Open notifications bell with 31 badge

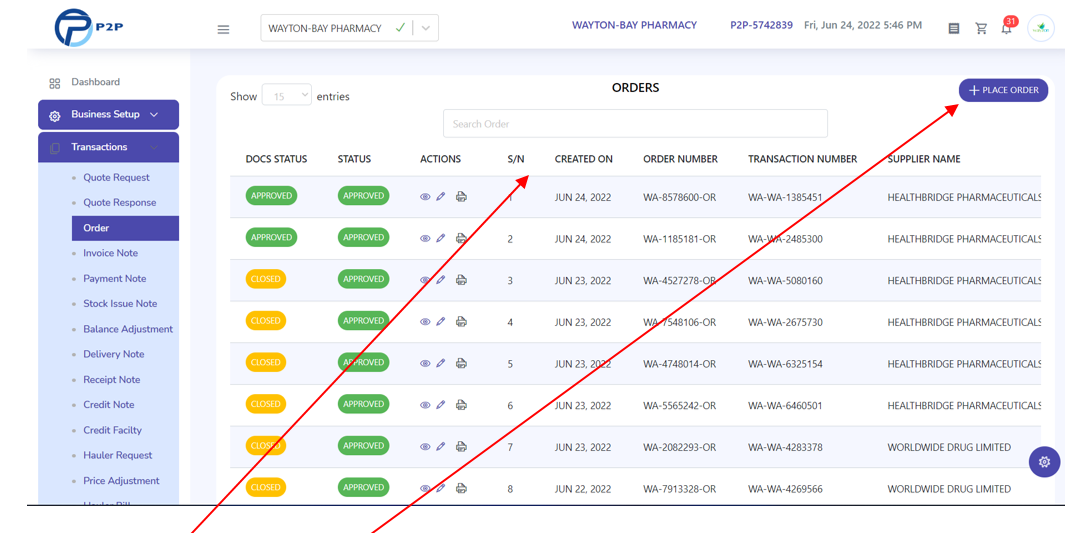click(1008, 26)
